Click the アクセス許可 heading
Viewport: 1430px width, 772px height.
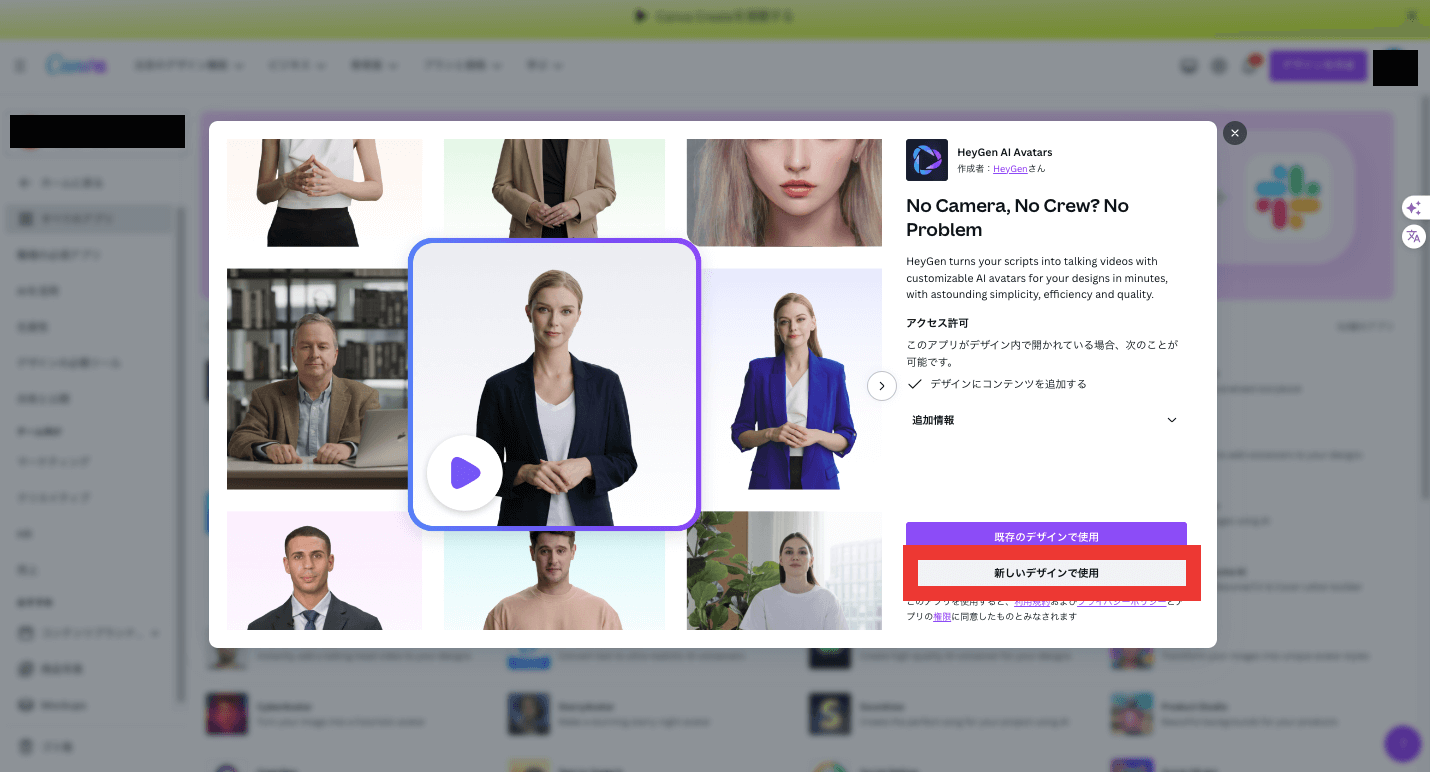click(937, 323)
